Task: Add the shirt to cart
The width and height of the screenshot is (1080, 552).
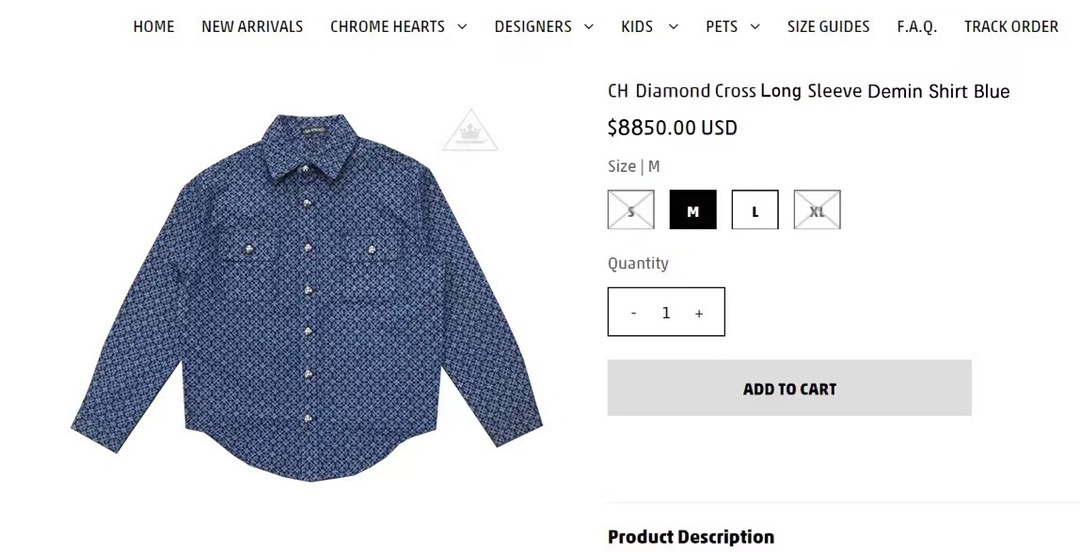Action: tap(789, 388)
